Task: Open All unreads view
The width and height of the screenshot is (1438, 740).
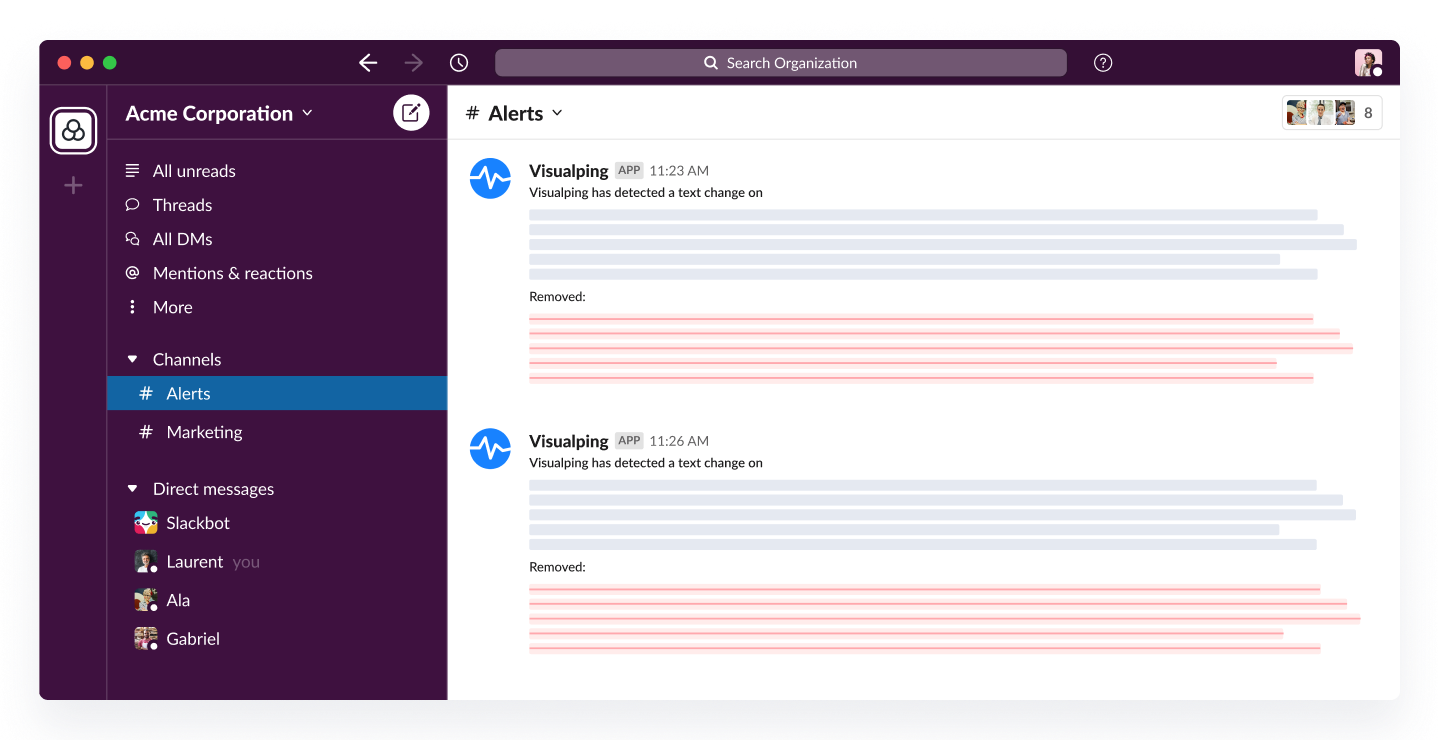Action: coord(194,171)
